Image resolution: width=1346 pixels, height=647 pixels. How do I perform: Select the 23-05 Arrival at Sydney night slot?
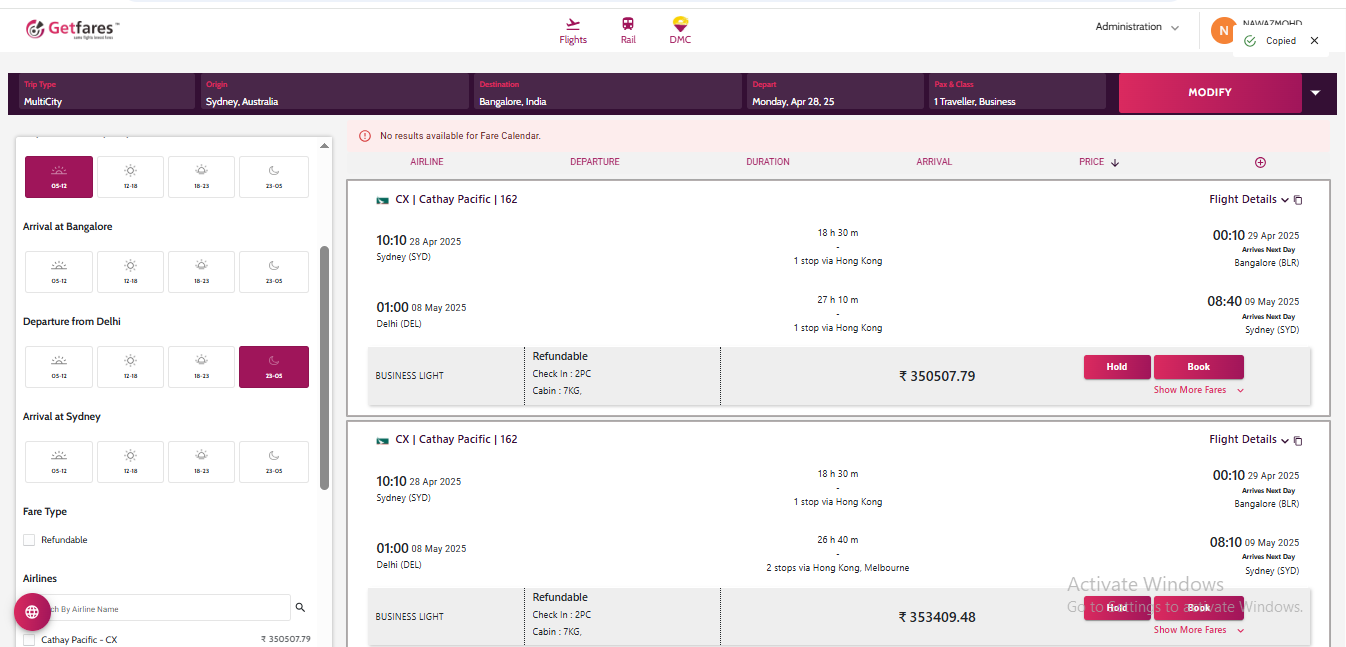(x=274, y=462)
